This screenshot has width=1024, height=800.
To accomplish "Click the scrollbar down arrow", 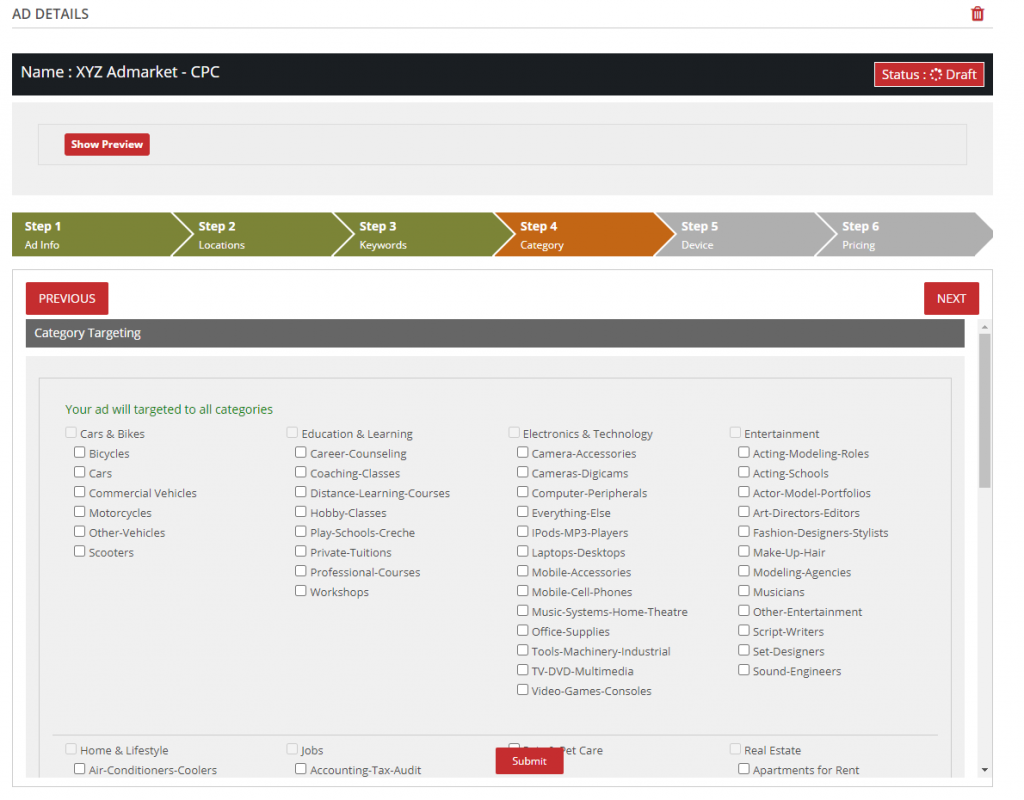I will click(985, 770).
